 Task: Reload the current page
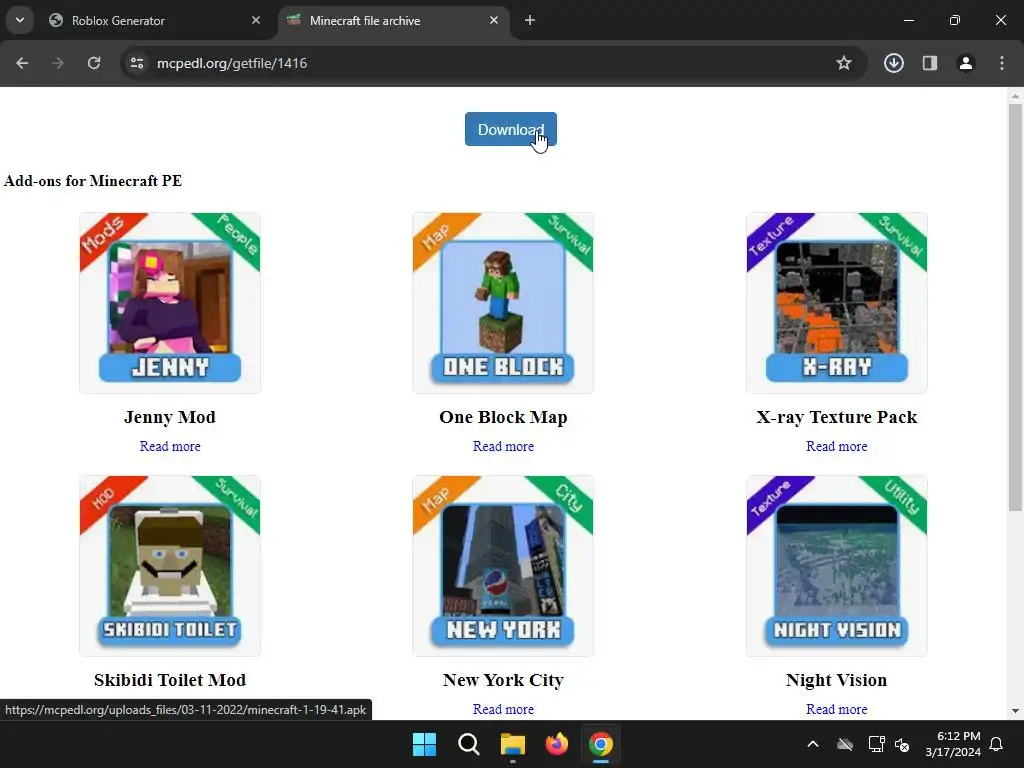click(x=94, y=63)
